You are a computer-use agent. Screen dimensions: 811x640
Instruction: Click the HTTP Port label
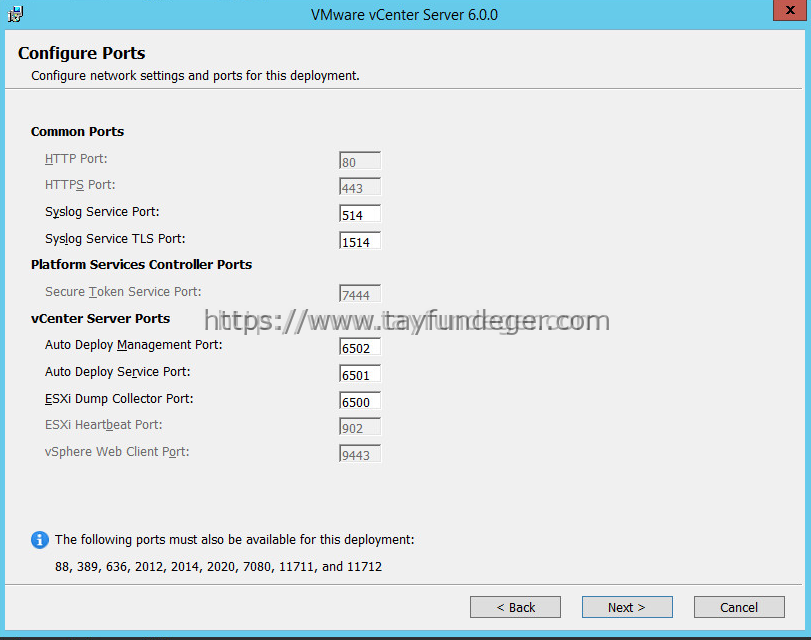tap(76, 158)
